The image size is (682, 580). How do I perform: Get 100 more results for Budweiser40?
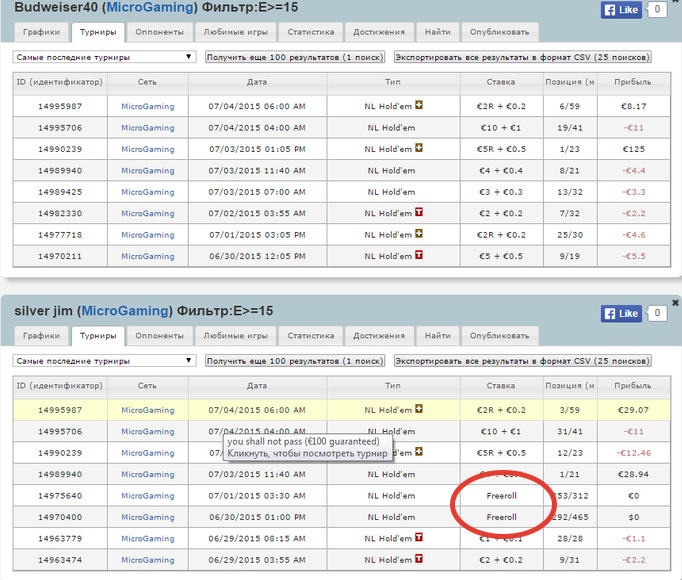click(x=295, y=57)
